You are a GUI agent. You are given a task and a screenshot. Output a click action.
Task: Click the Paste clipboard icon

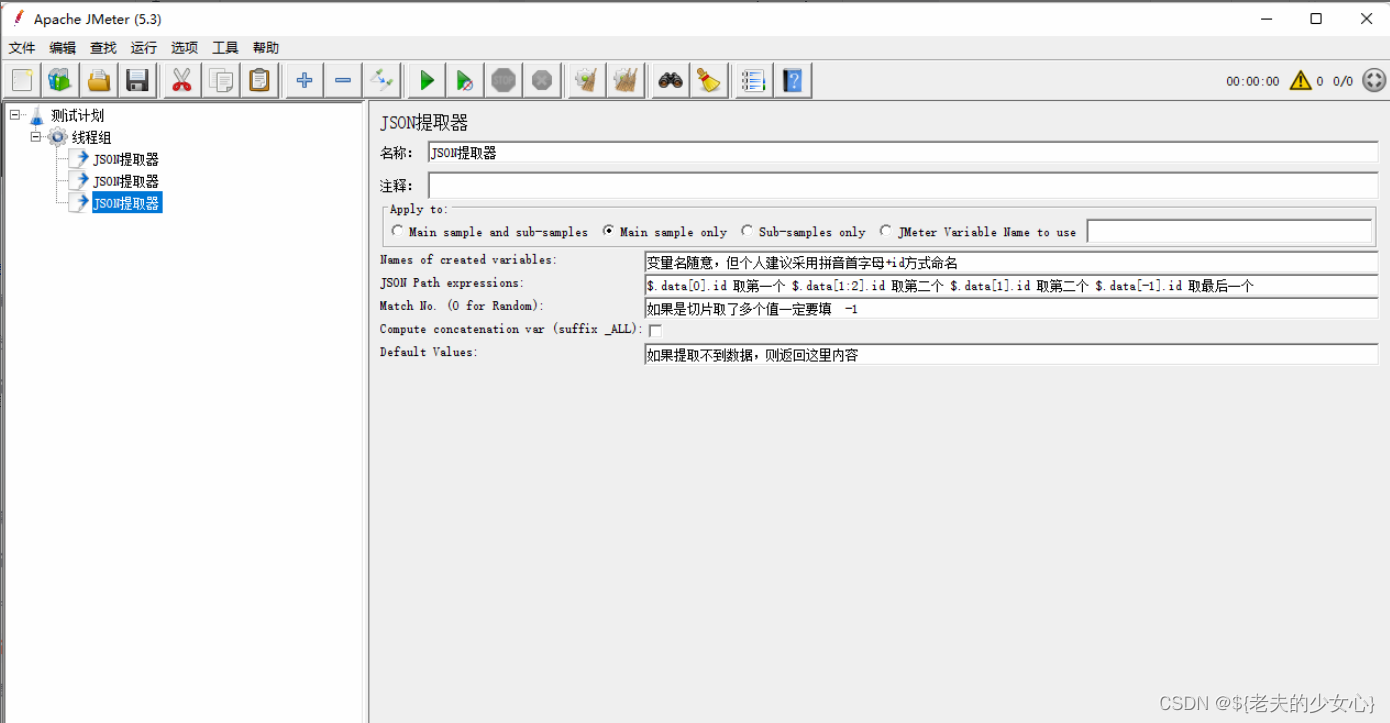(259, 80)
